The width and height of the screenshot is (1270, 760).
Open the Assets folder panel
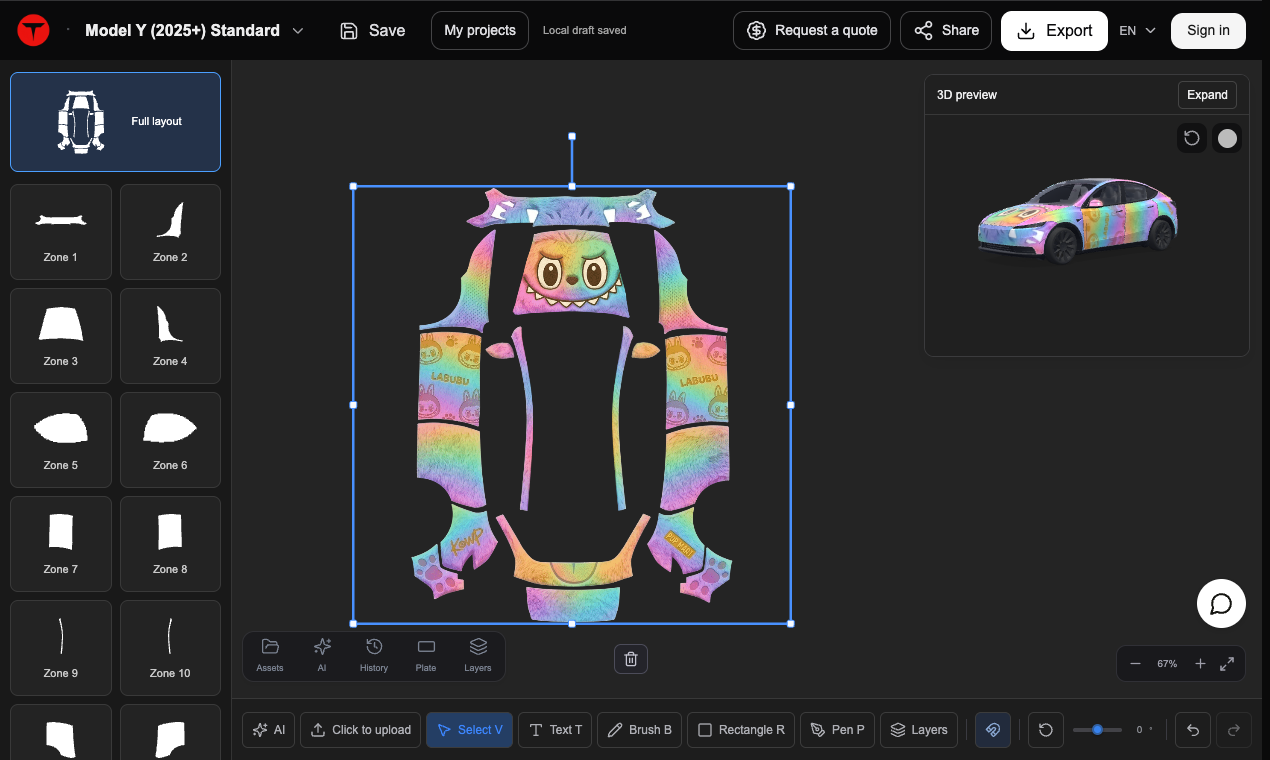[270, 655]
